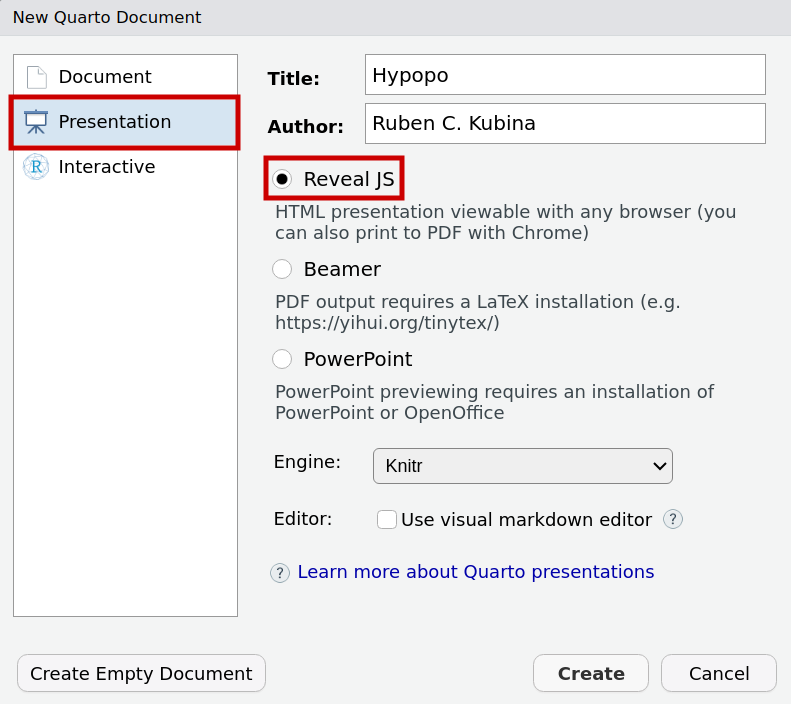Screen dimensions: 791x704
Task: Open Learn more about Quarto presentations link
Action: click(476, 572)
